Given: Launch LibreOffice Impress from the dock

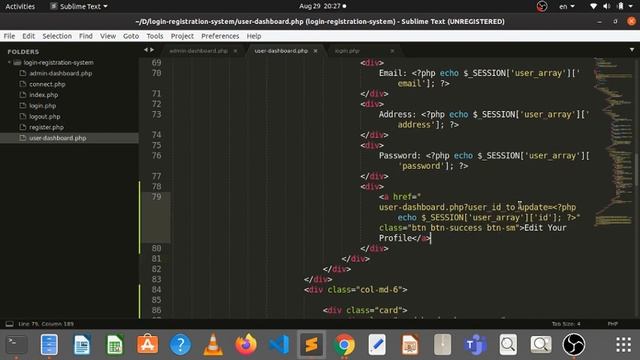Looking at the screenshot, I should [x=410, y=345].
